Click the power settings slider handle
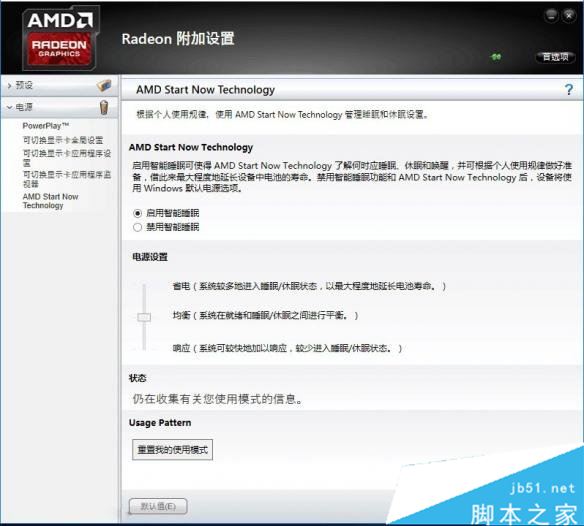The height and width of the screenshot is (526, 584). (144, 317)
